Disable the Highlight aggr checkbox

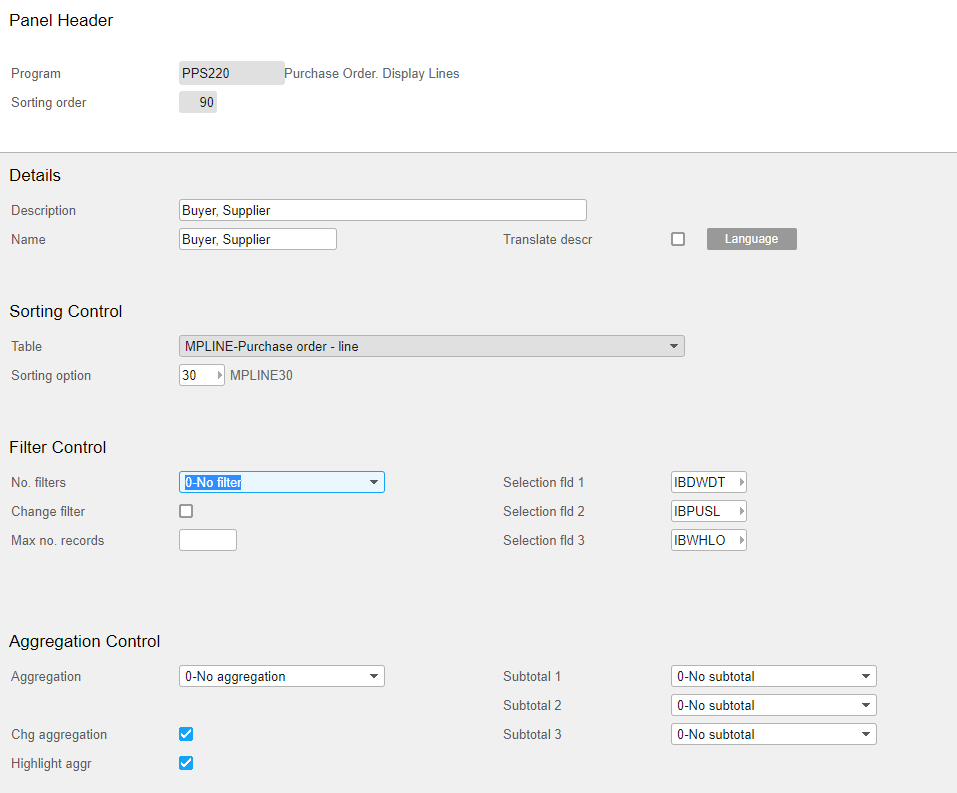click(x=186, y=763)
